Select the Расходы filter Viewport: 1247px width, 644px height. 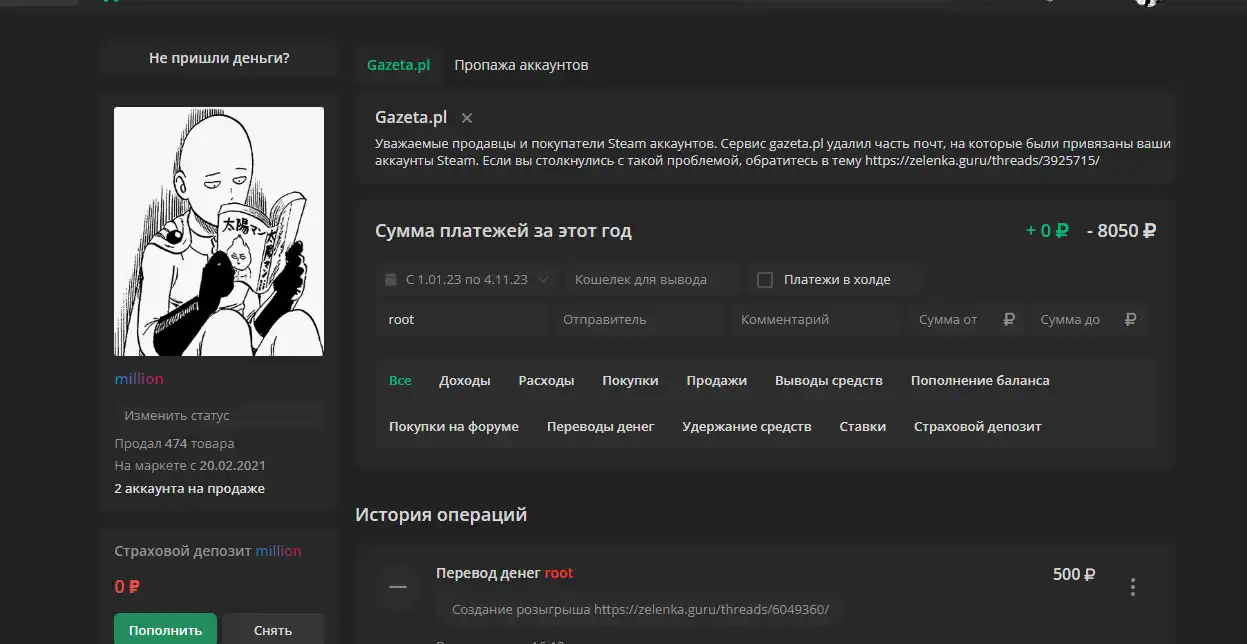tap(546, 381)
